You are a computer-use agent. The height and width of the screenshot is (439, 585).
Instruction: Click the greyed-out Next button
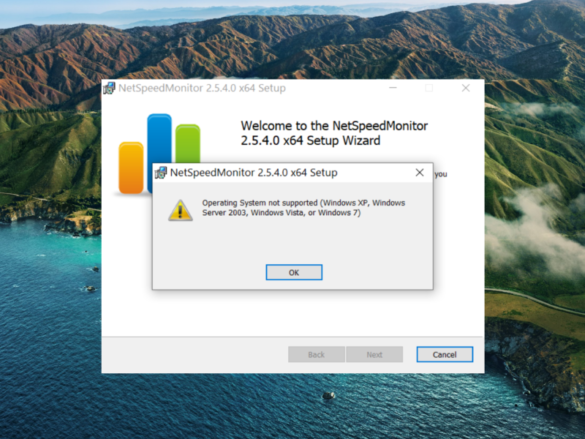374,354
